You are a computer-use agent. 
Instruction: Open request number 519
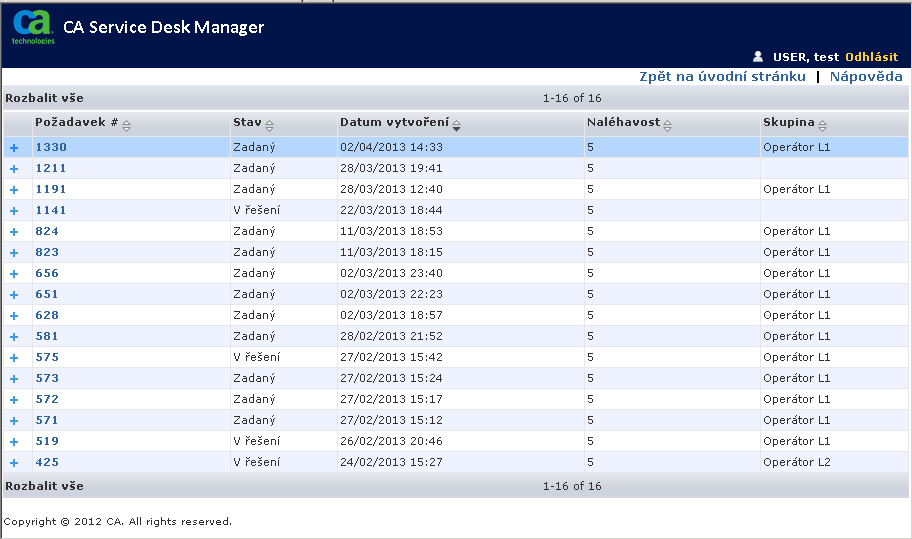[47, 441]
